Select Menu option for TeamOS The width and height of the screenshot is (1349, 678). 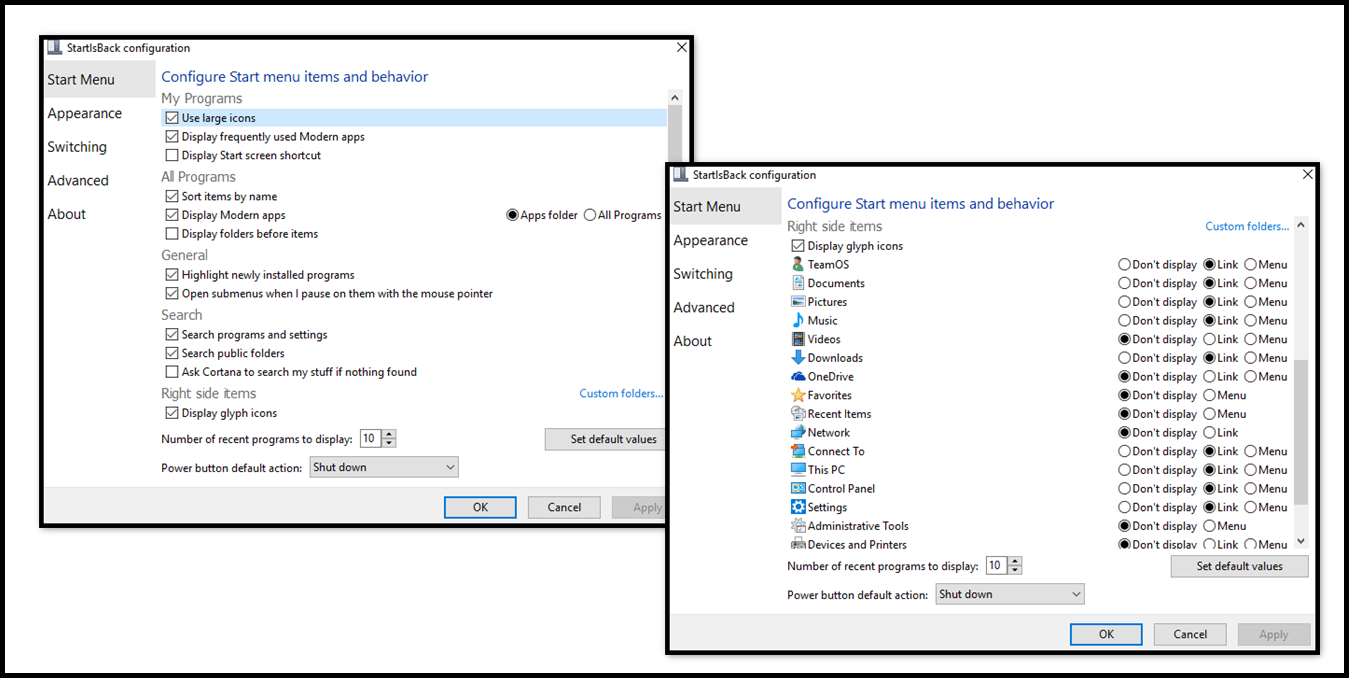pos(1250,265)
